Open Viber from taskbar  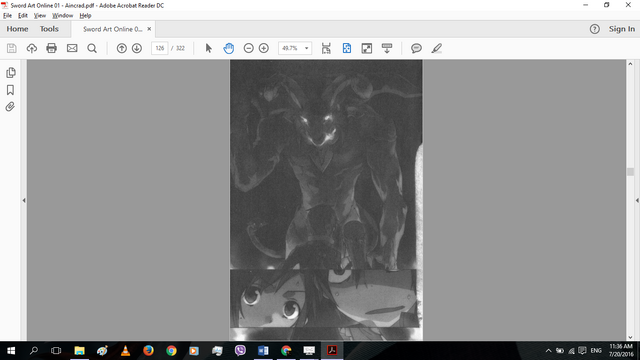coord(240,351)
